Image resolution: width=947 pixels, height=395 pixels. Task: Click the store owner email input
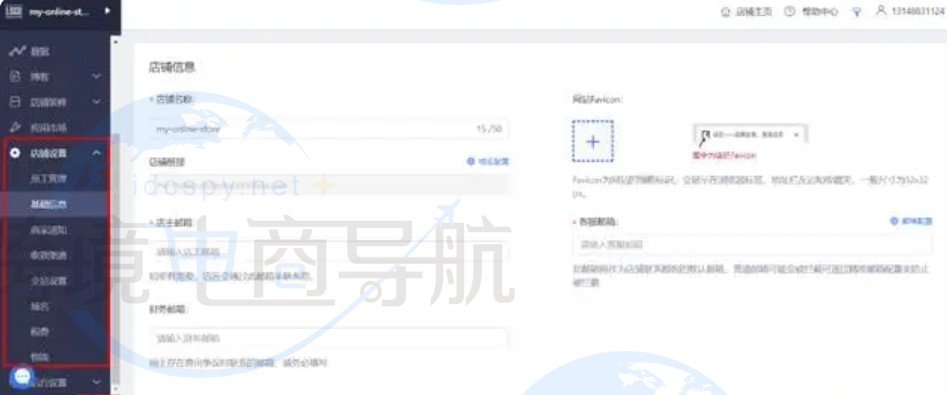(329, 251)
